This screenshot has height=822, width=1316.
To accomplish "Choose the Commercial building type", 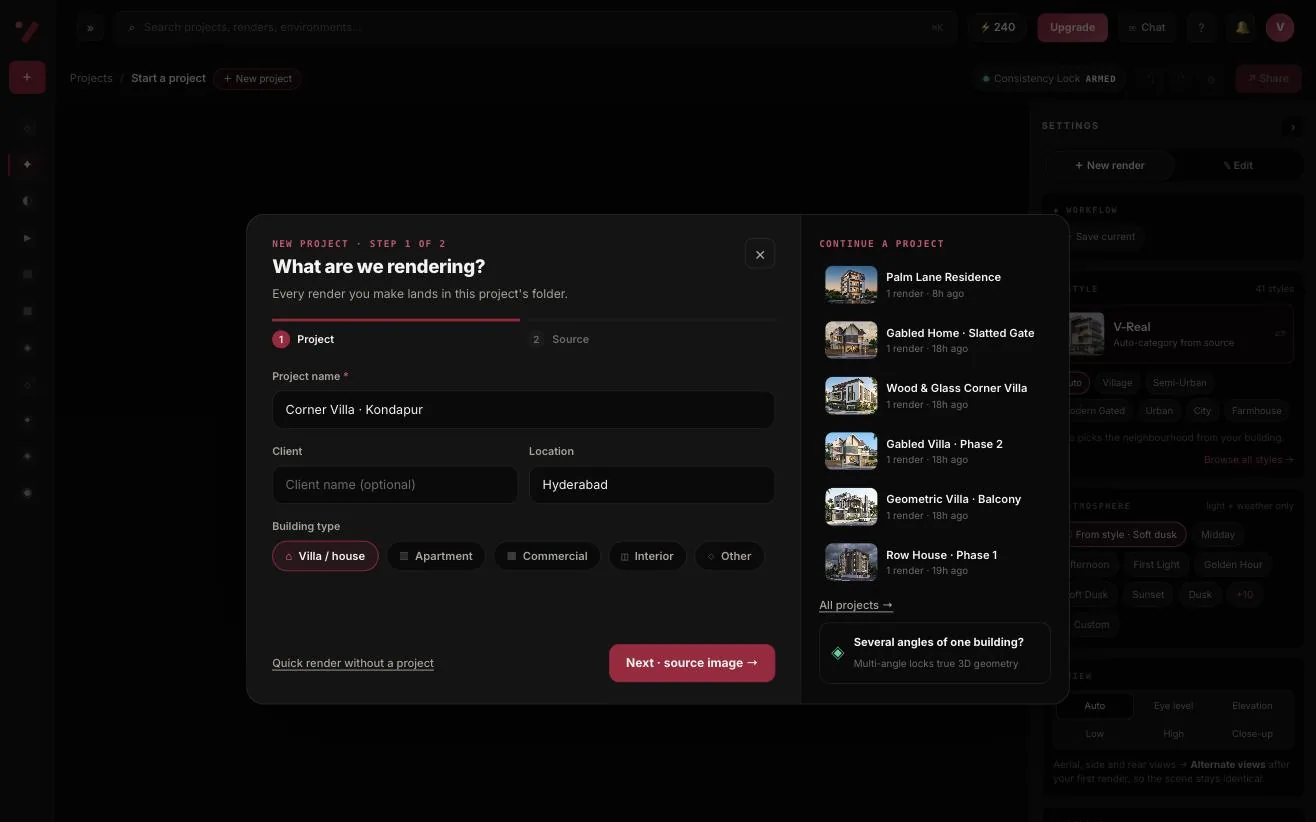I will [x=547, y=556].
